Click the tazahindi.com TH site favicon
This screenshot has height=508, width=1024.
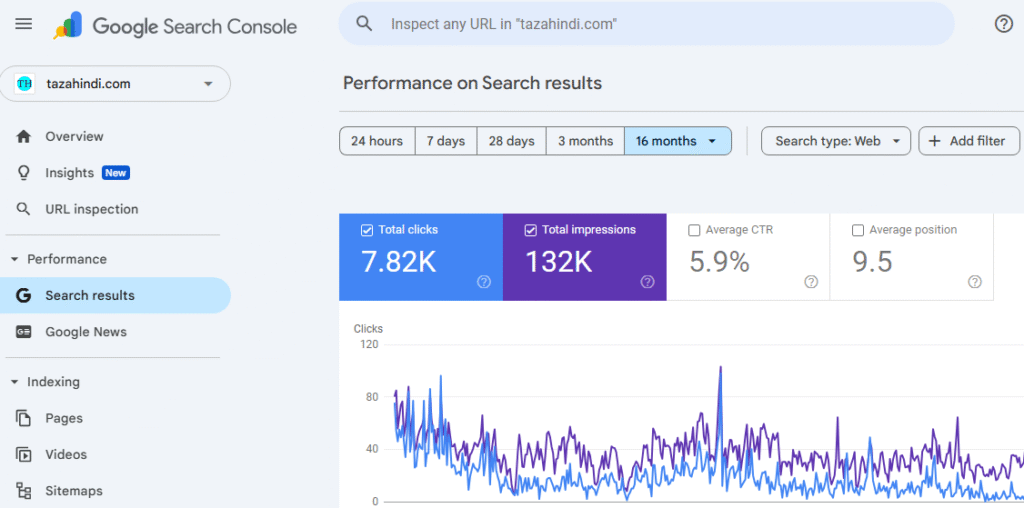tap(24, 84)
